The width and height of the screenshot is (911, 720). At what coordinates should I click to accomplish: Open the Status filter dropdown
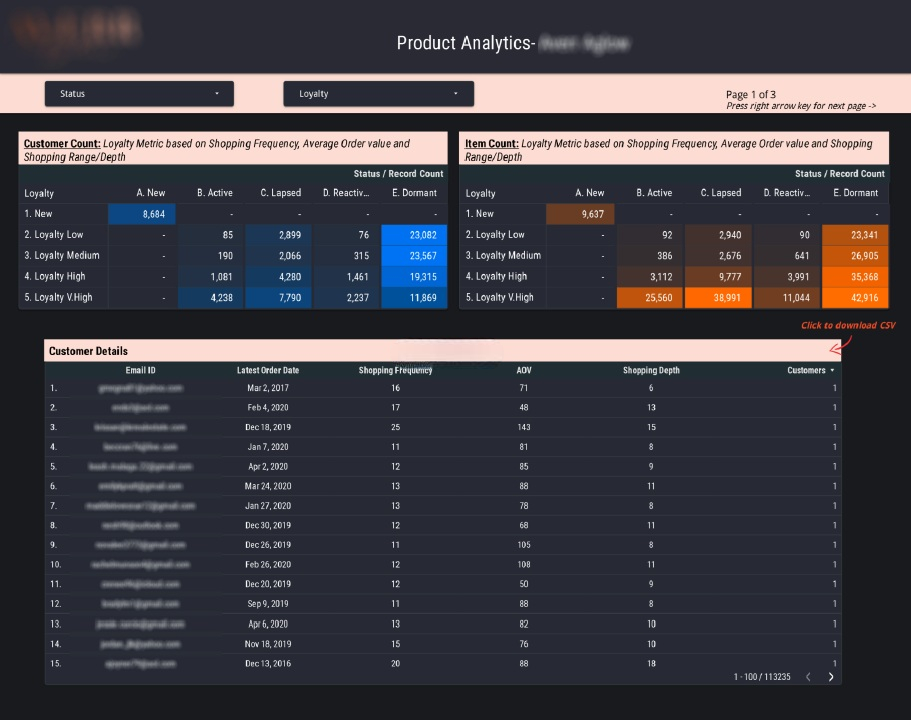coord(138,93)
